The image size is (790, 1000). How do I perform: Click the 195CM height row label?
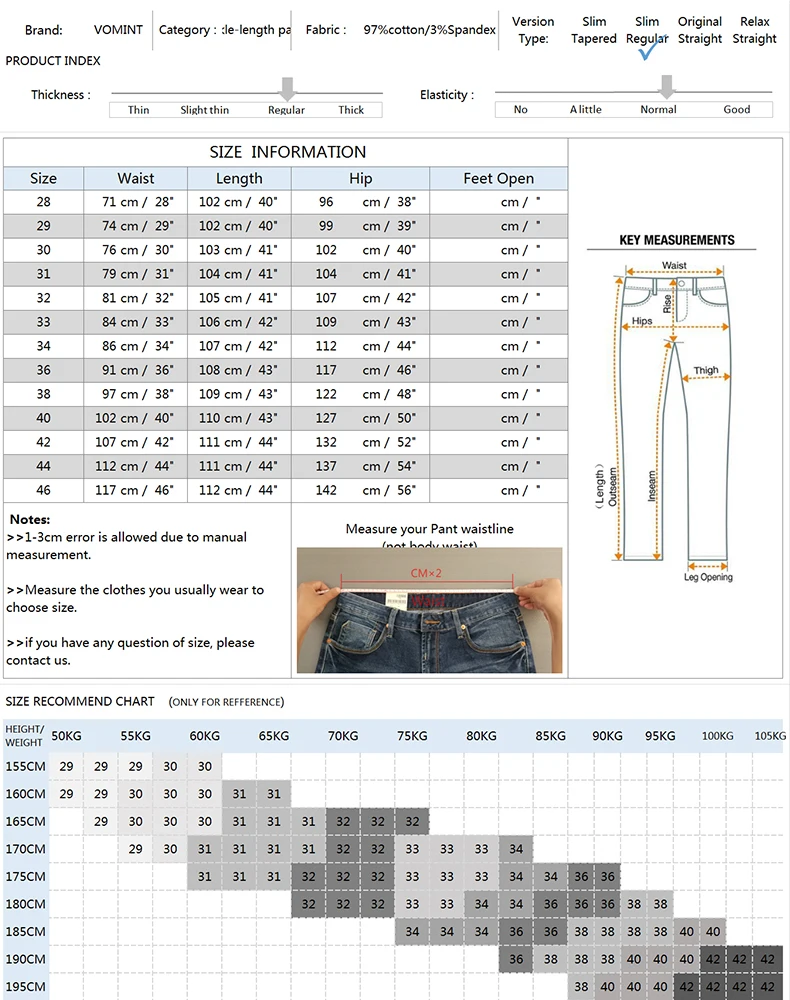(26, 987)
